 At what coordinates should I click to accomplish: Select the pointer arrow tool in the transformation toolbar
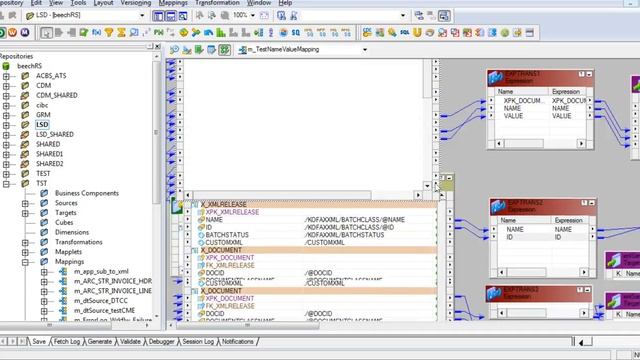pos(47,33)
